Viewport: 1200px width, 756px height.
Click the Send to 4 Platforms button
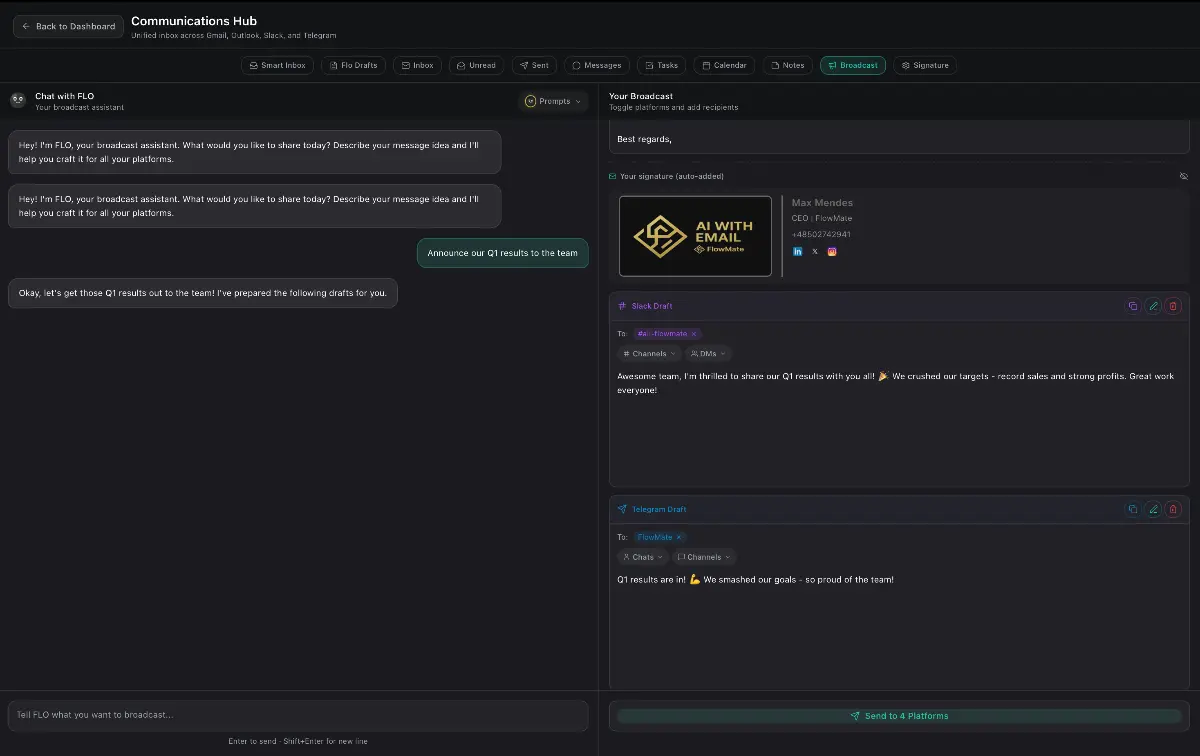[898, 715]
